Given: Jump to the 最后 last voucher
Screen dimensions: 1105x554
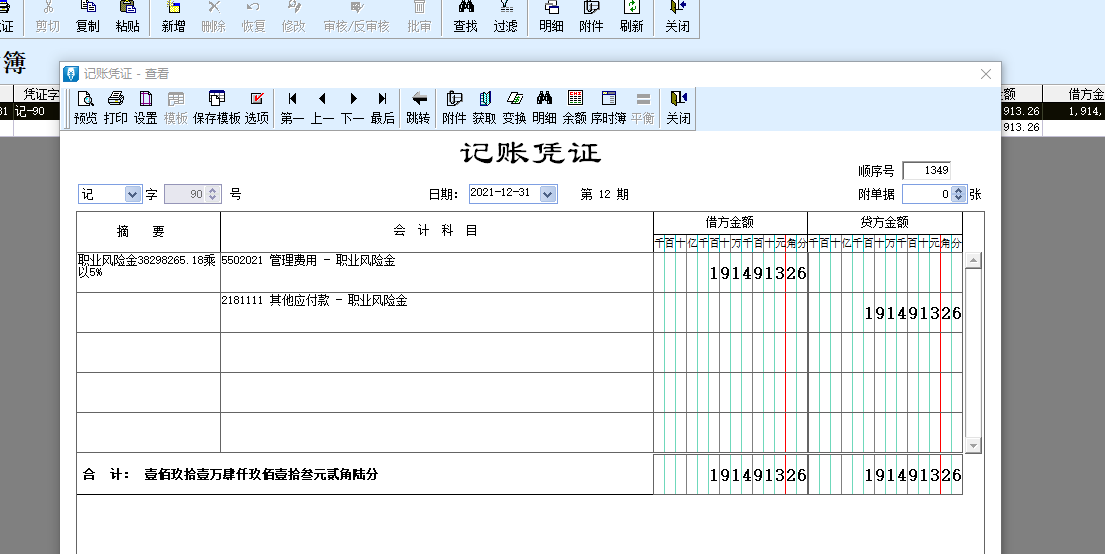Looking at the screenshot, I should 382,107.
